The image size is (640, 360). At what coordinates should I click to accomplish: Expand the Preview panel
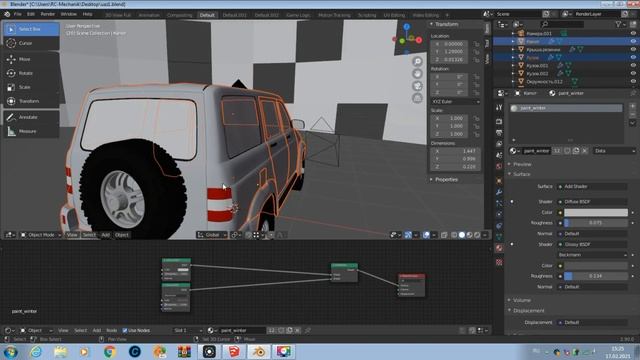tap(522, 164)
